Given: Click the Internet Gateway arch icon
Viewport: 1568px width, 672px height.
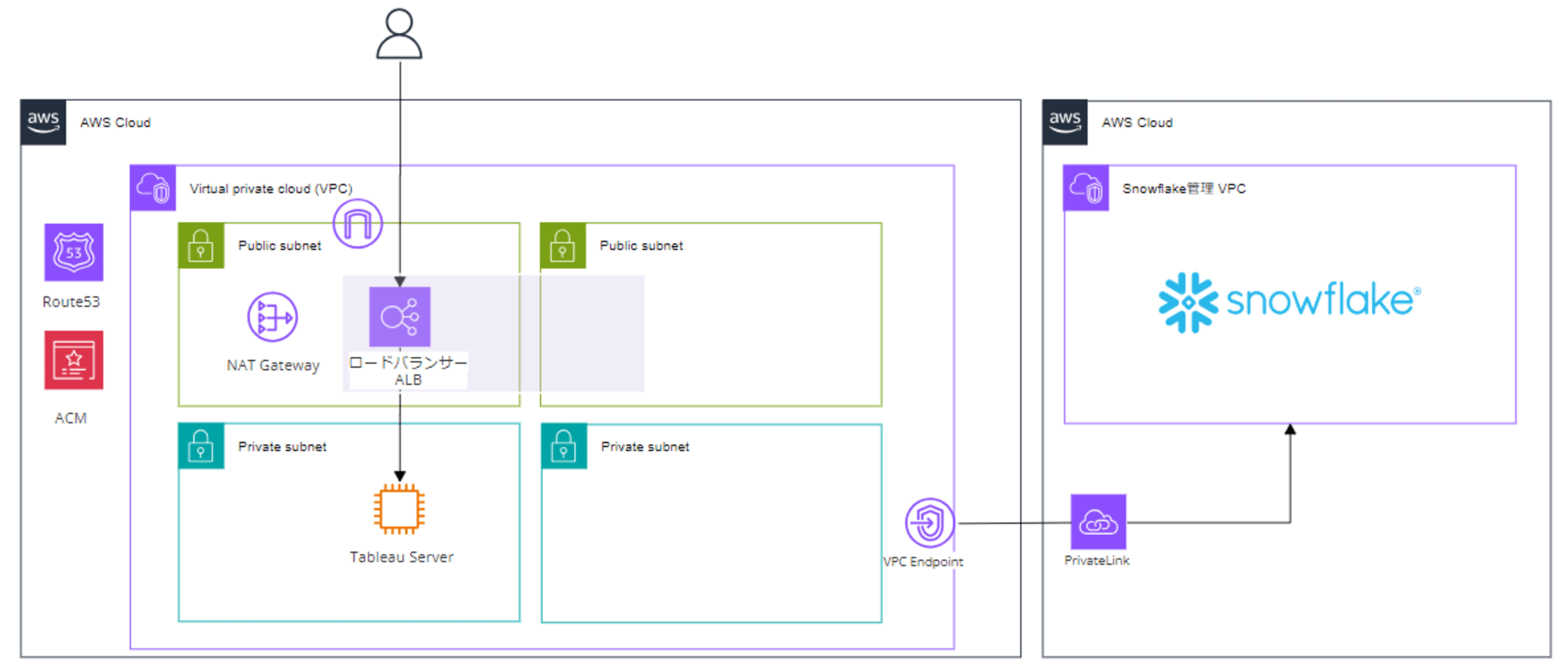Looking at the screenshot, I should pos(358,223).
